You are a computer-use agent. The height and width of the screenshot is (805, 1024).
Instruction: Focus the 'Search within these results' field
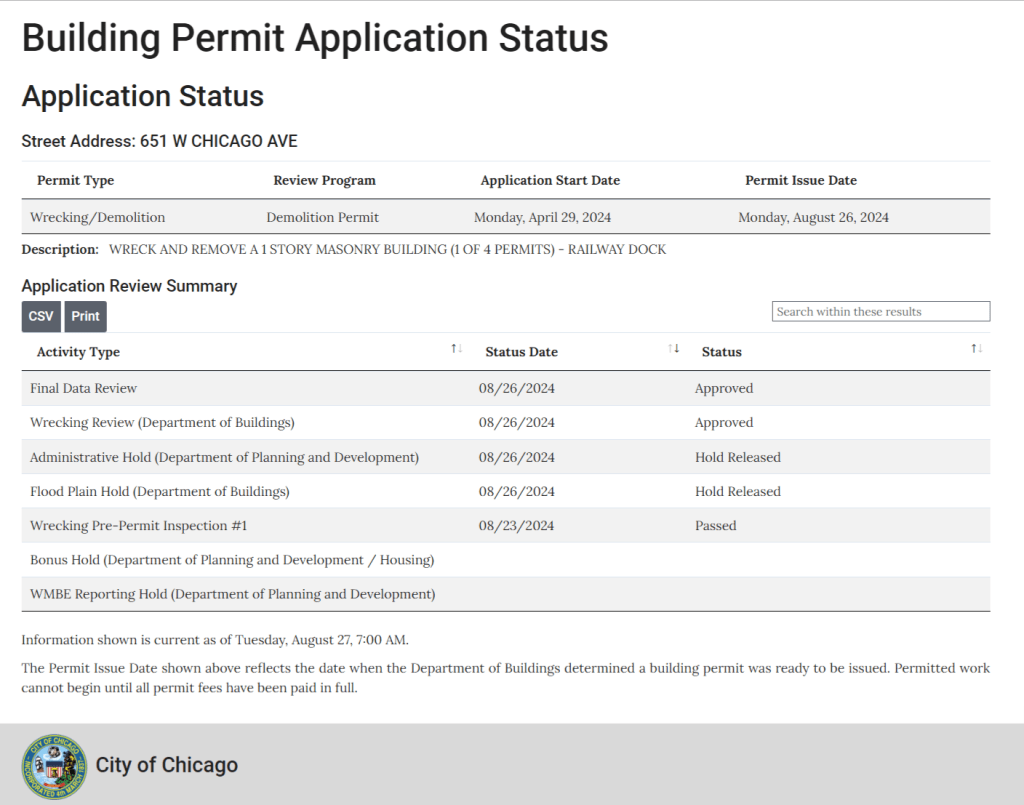point(880,312)
